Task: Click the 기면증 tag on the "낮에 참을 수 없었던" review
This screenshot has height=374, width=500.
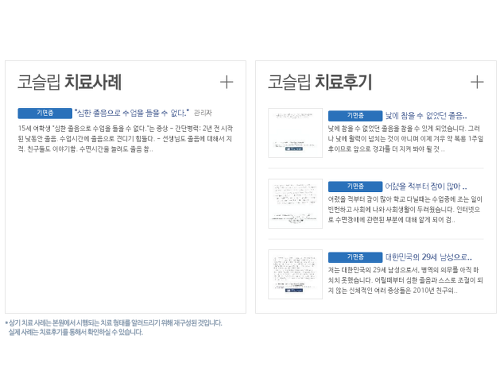Action: [x=355, y=116]
